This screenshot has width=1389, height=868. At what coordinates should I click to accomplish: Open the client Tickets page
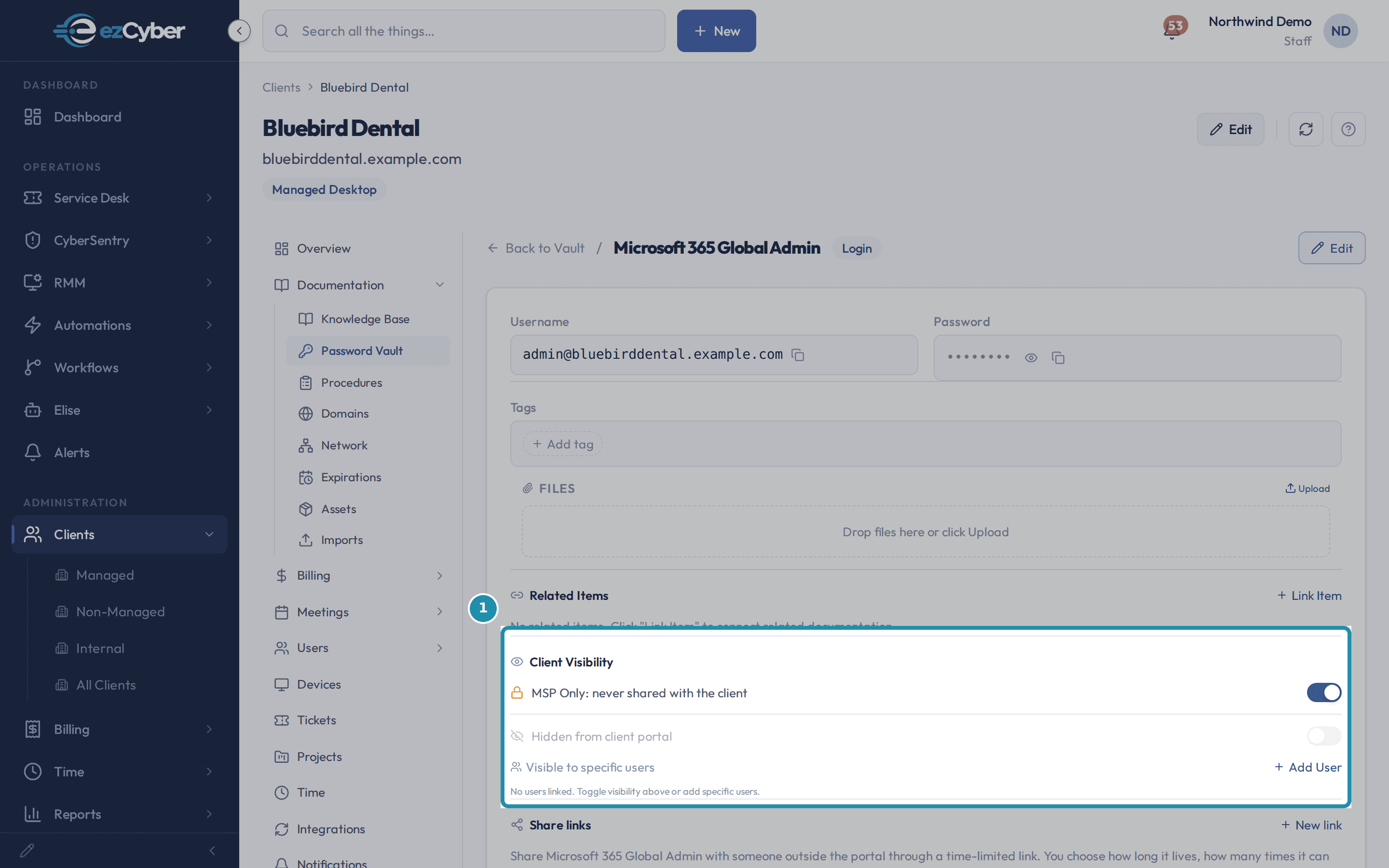362,720
